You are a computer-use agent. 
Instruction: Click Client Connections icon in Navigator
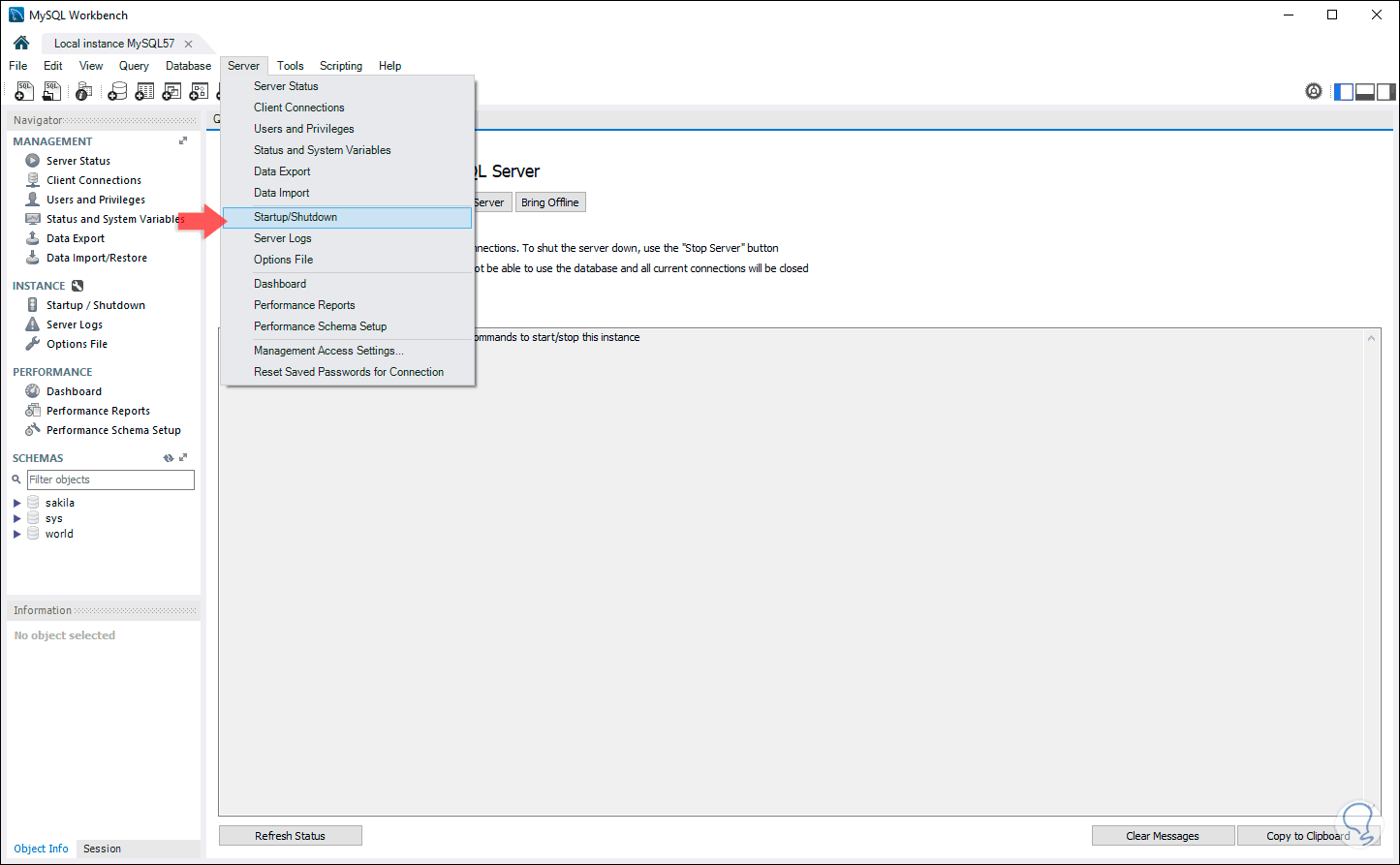coord(33,180)
